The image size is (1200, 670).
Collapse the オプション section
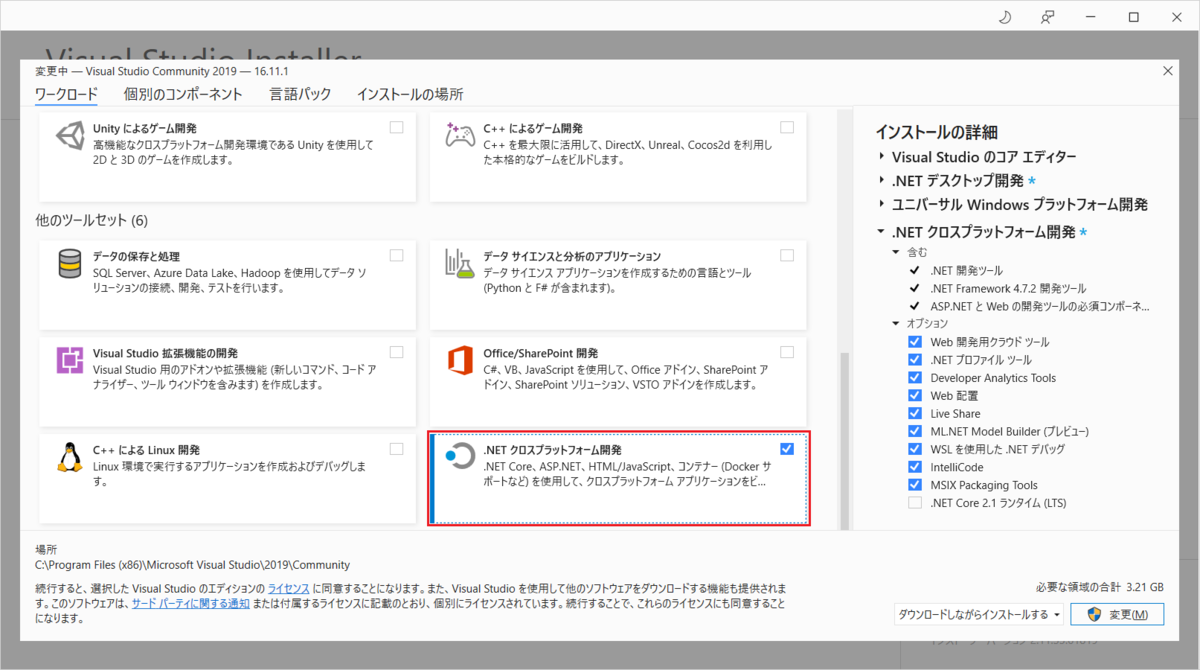tap(895, 323)
